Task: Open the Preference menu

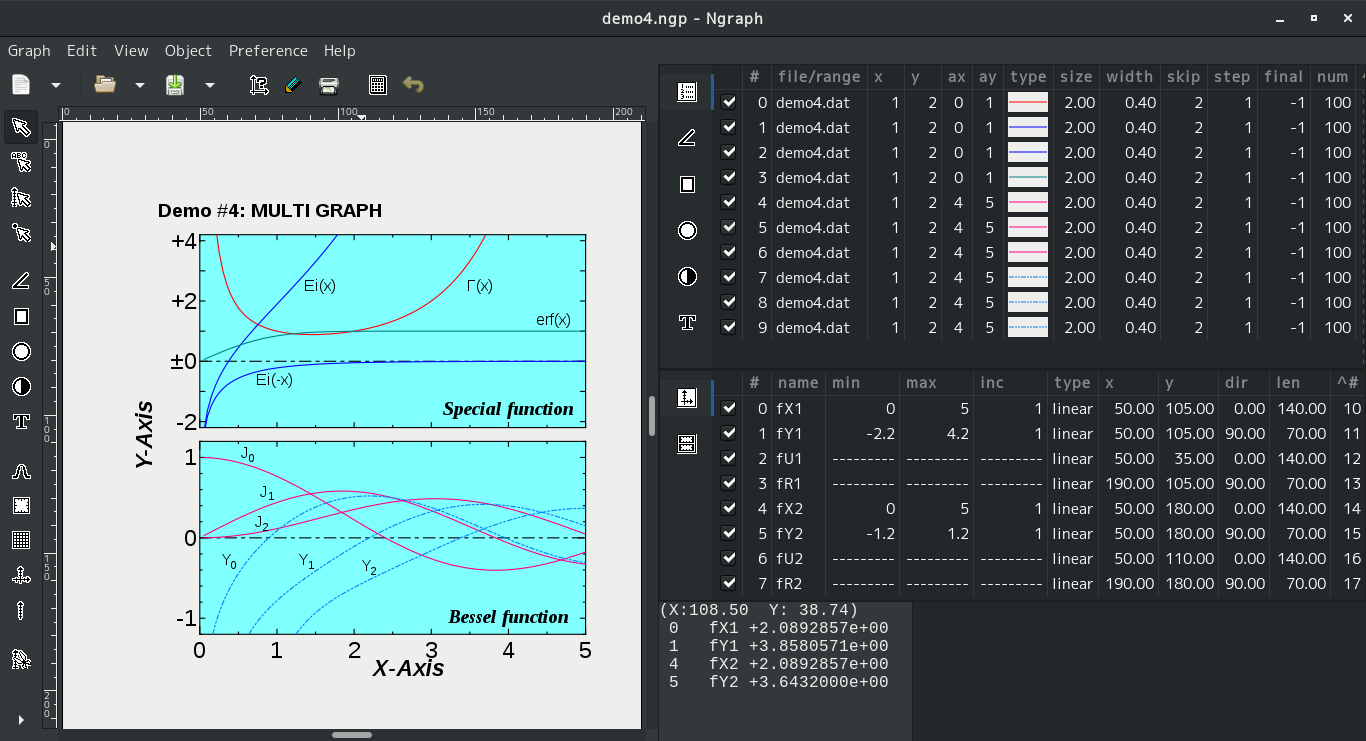Action: point(268,50)
